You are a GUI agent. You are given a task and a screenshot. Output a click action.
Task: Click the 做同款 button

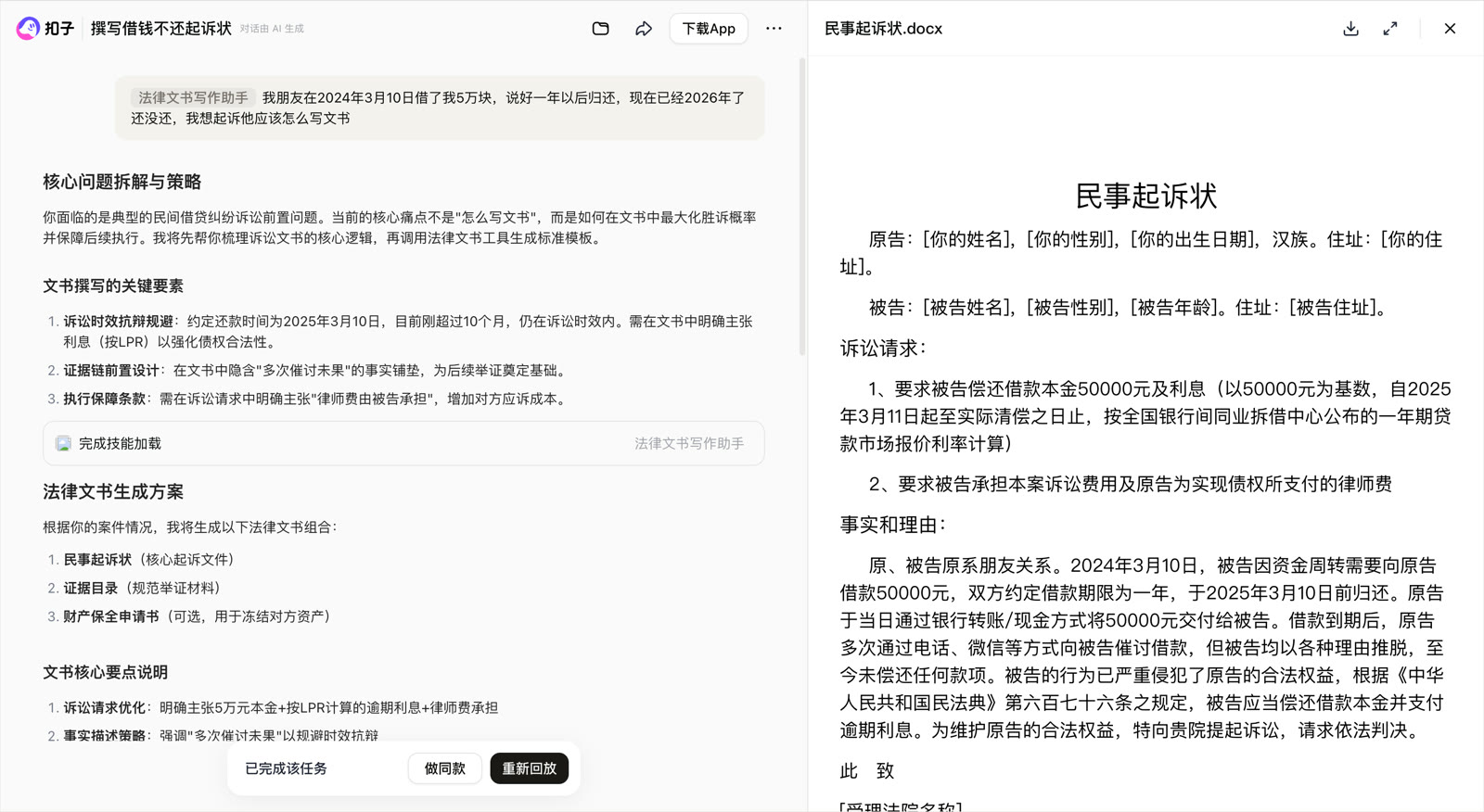point(445,768)
